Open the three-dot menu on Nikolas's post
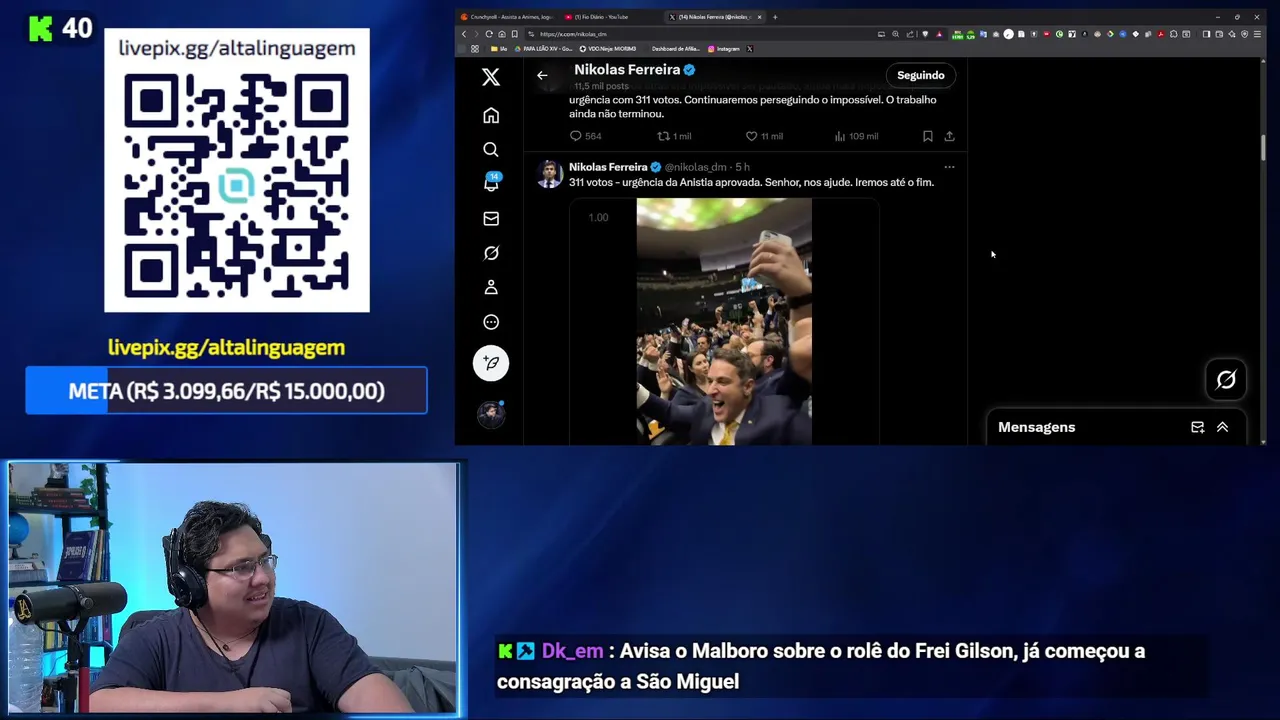The height and width of the screenshot is (720, 1280). [949, 167]
